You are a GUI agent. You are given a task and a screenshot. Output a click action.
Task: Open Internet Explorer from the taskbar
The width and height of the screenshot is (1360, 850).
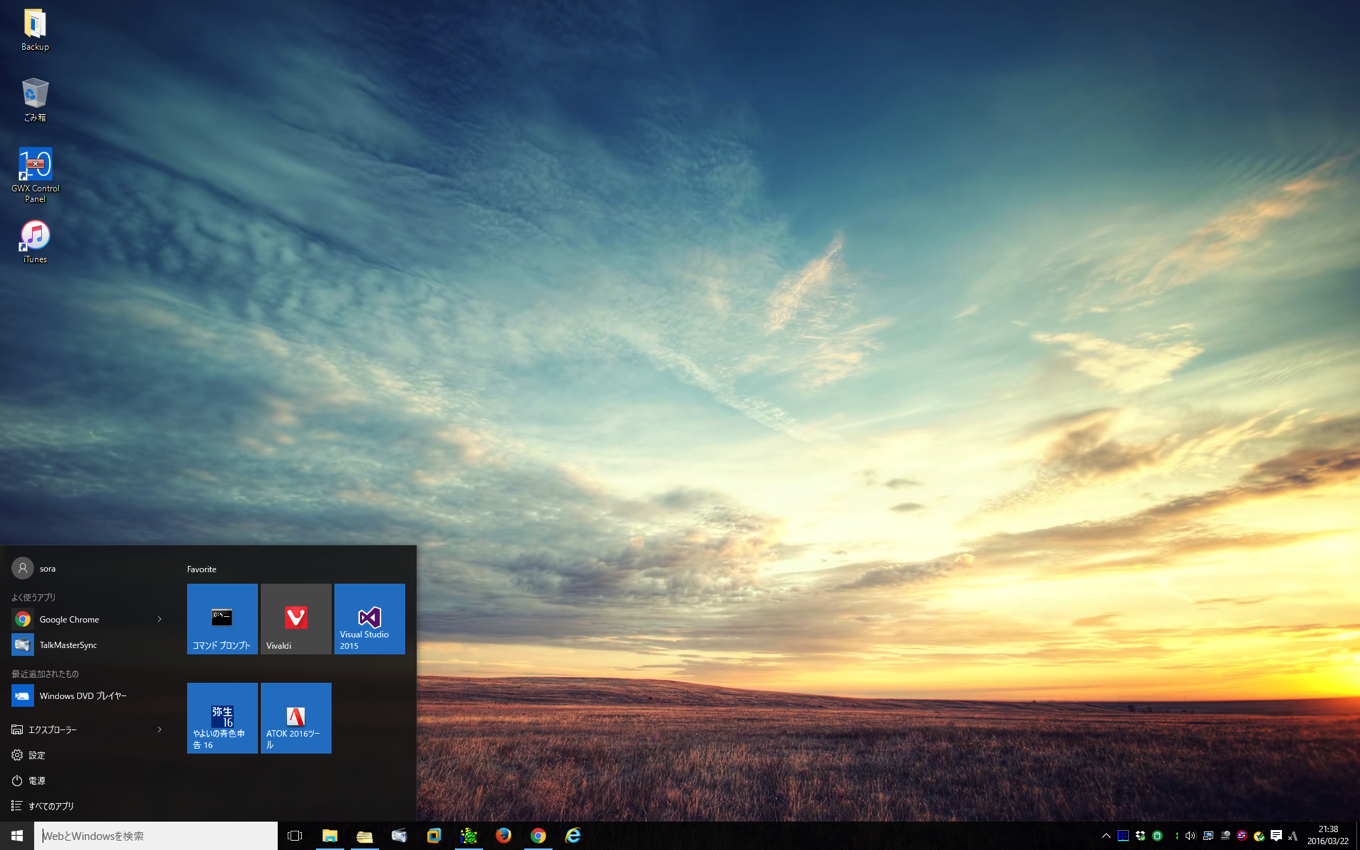point(573,836)
